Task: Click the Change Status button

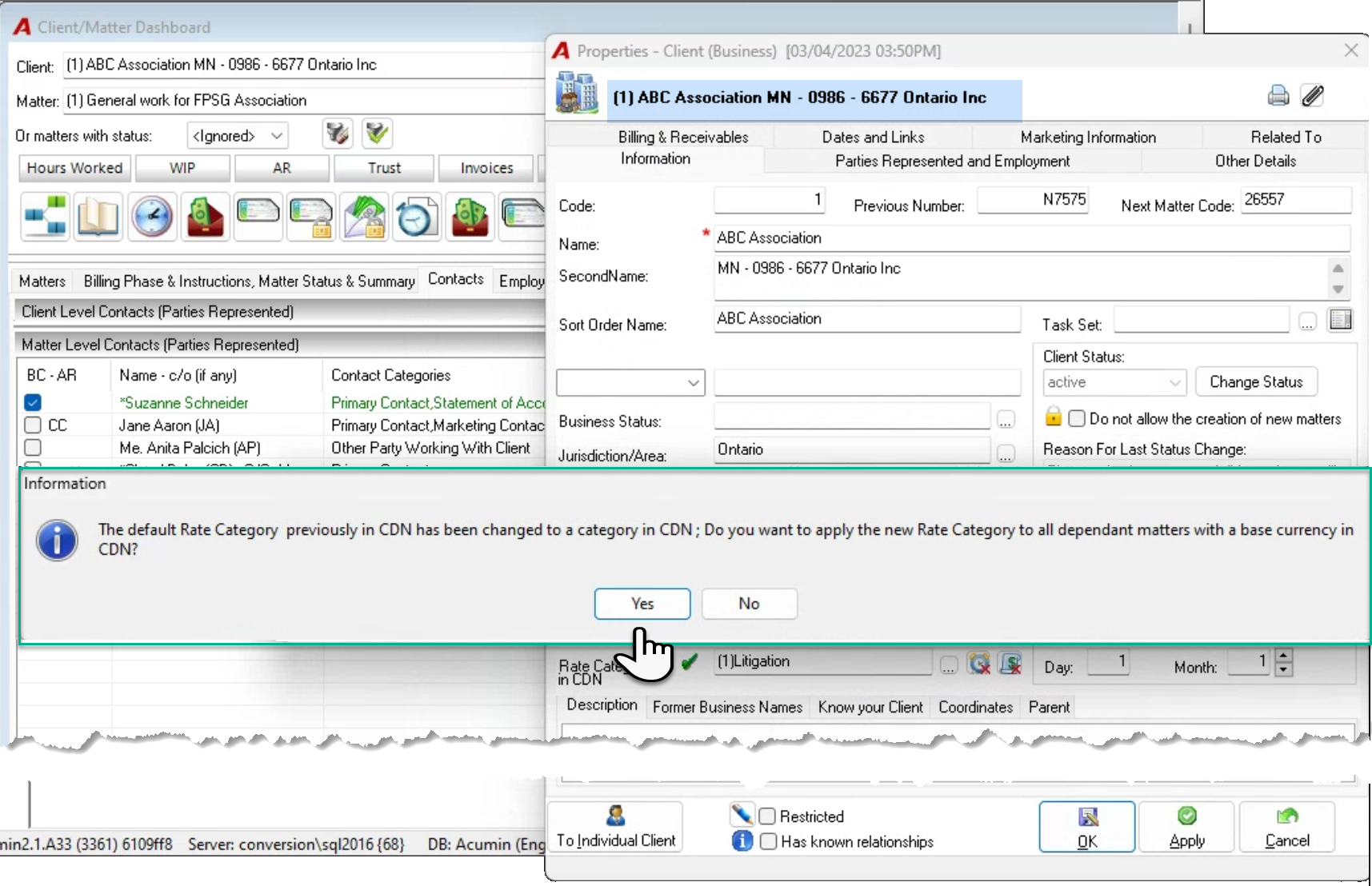Action: [x=1256, y=381]
